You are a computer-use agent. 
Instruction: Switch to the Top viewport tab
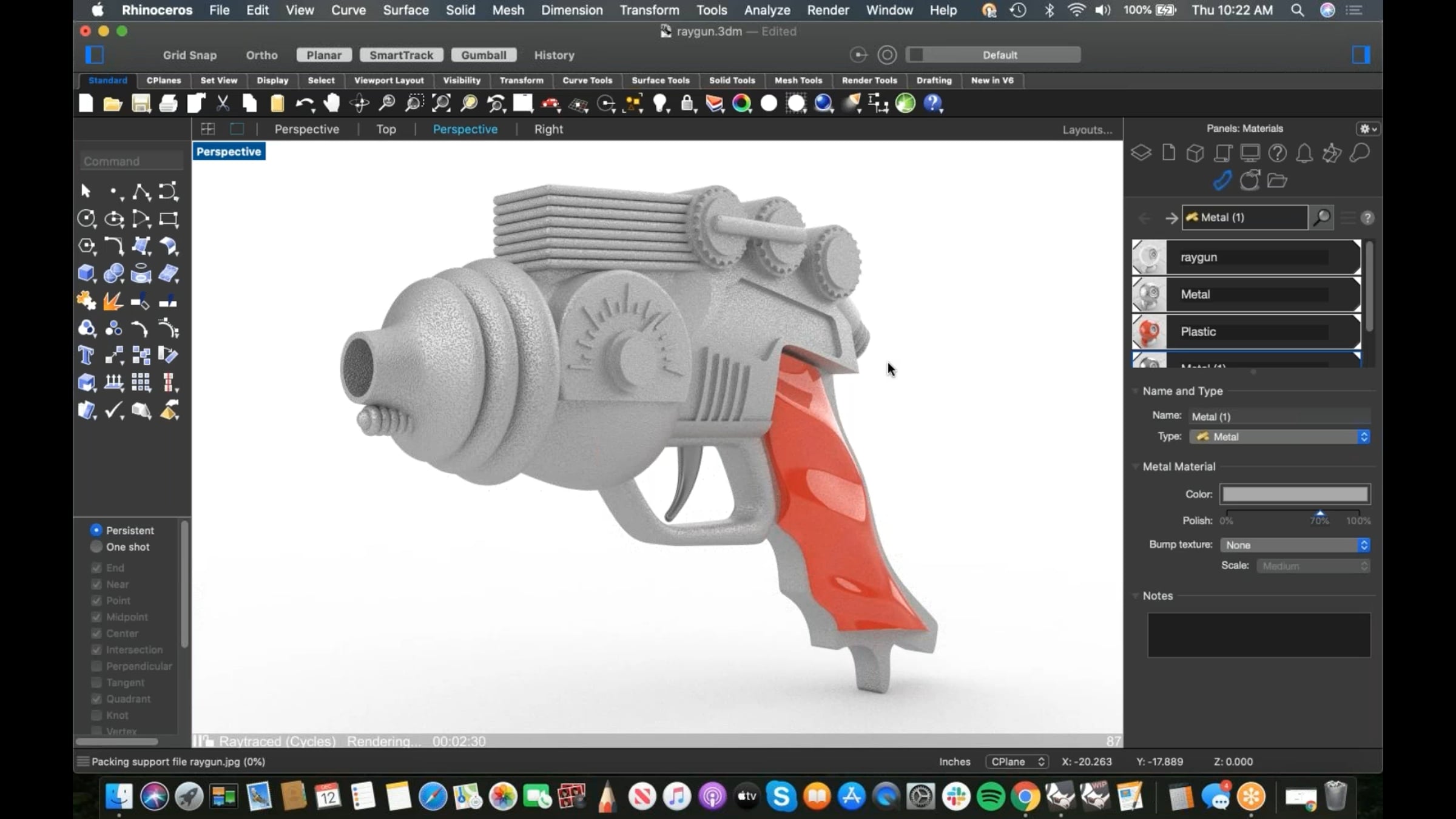click(386, 129)
